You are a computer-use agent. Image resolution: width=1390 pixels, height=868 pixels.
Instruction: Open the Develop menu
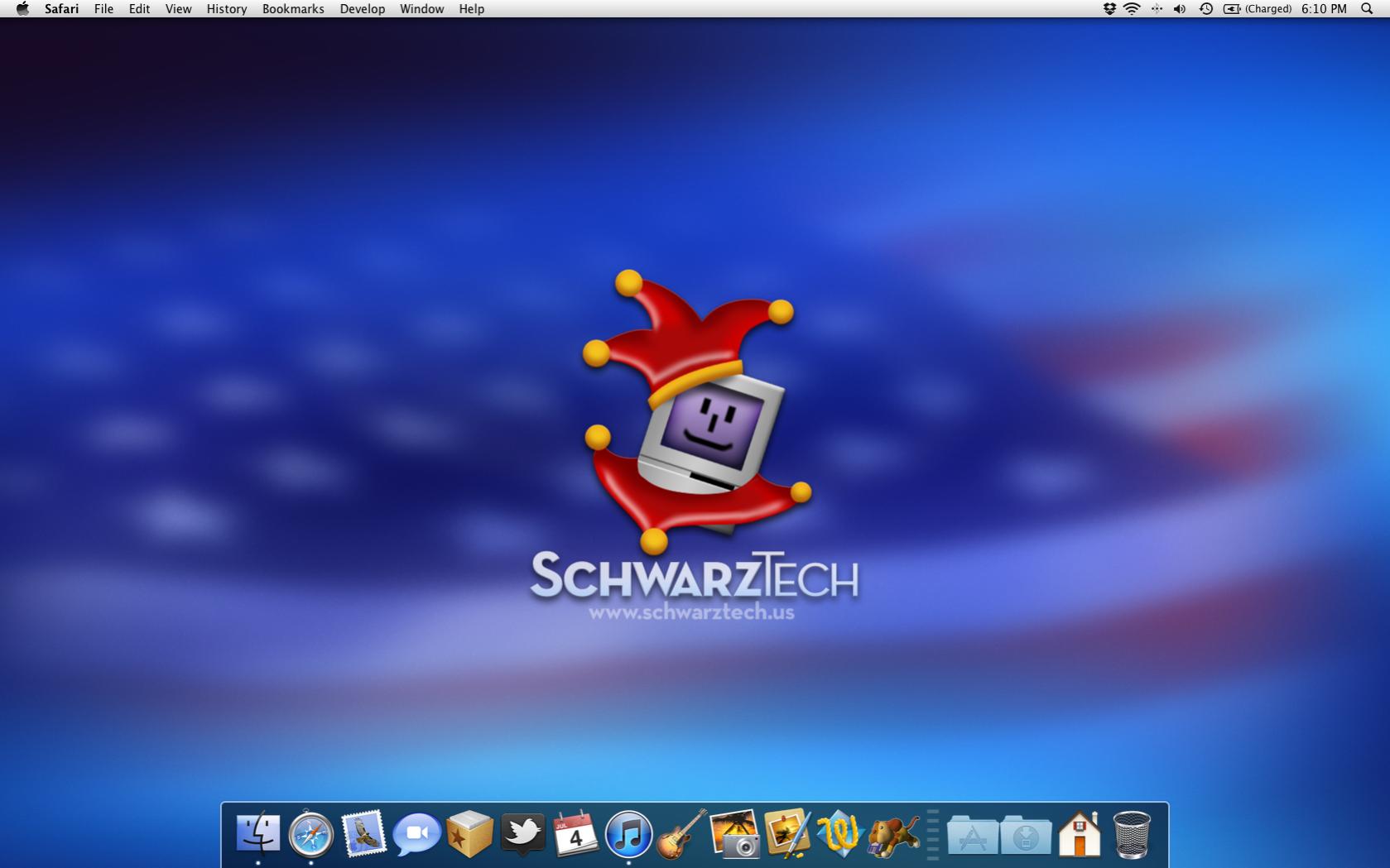[363, 9]
